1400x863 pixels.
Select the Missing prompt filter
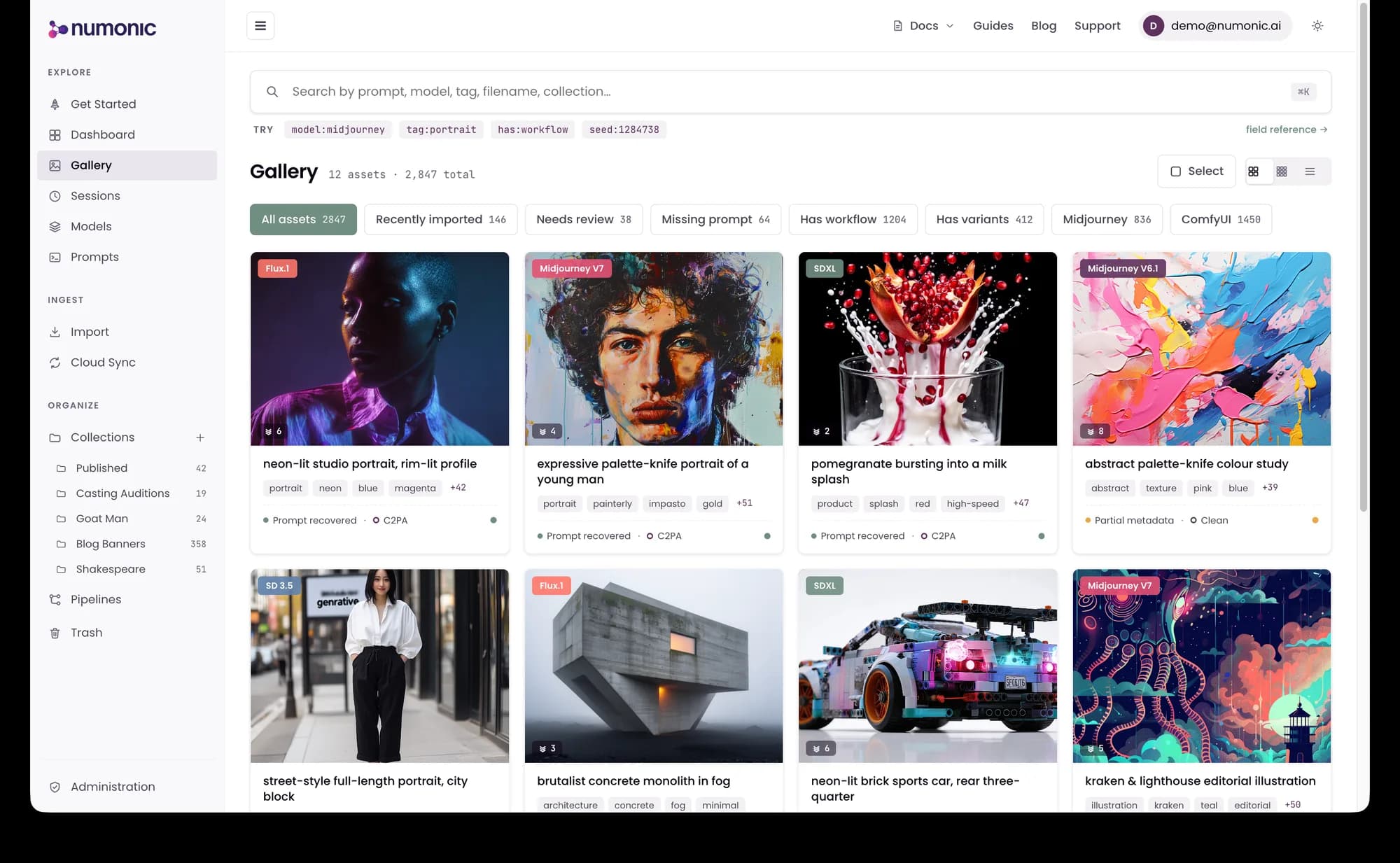(715, 220)
